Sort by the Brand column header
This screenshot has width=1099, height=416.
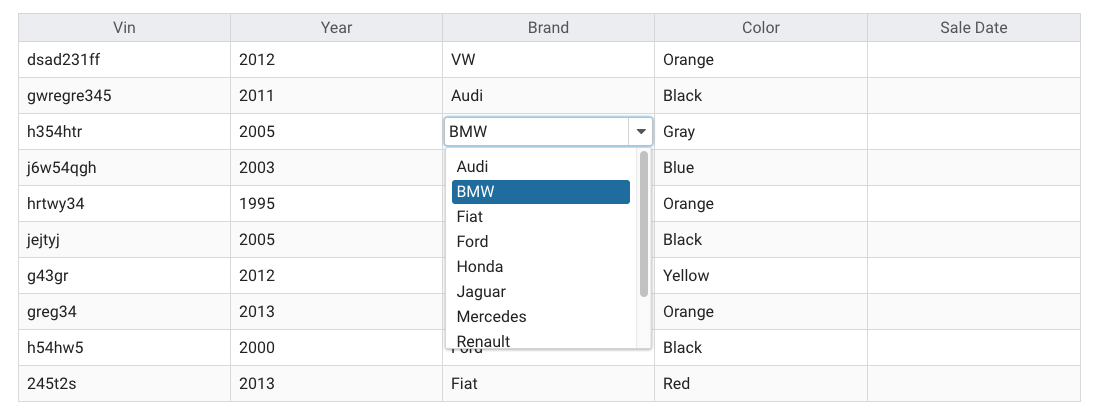549,27
